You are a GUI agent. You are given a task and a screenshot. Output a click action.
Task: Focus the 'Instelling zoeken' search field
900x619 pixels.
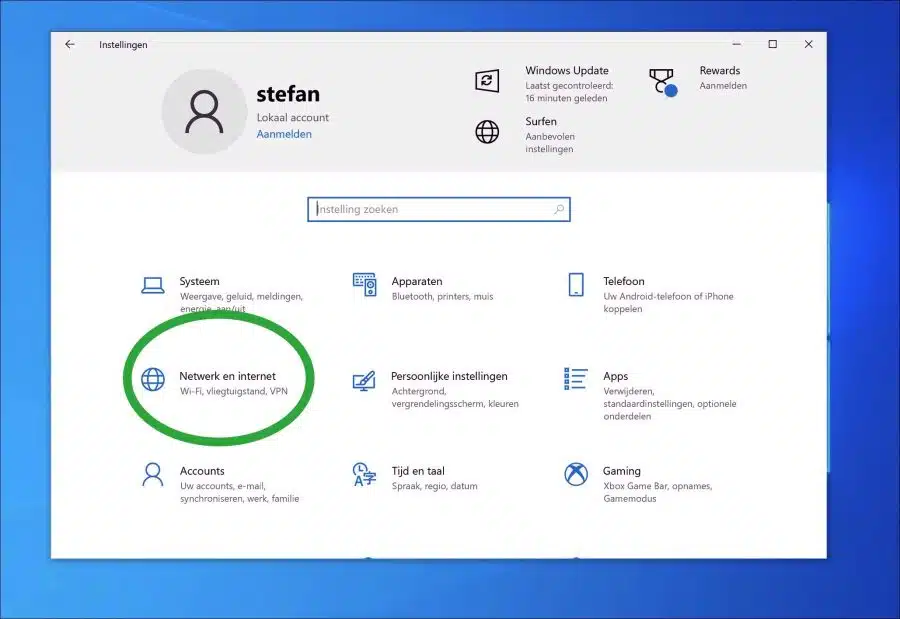439,210
